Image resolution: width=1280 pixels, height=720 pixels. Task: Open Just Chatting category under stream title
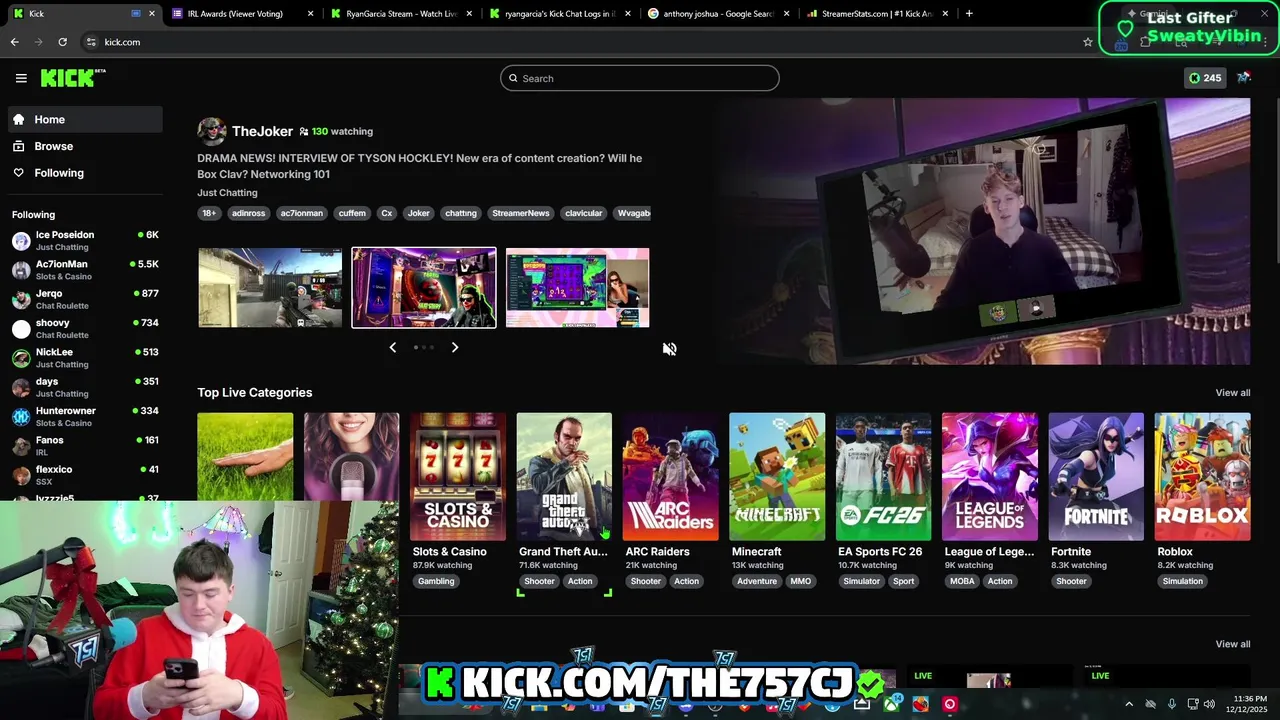[227, 192]
